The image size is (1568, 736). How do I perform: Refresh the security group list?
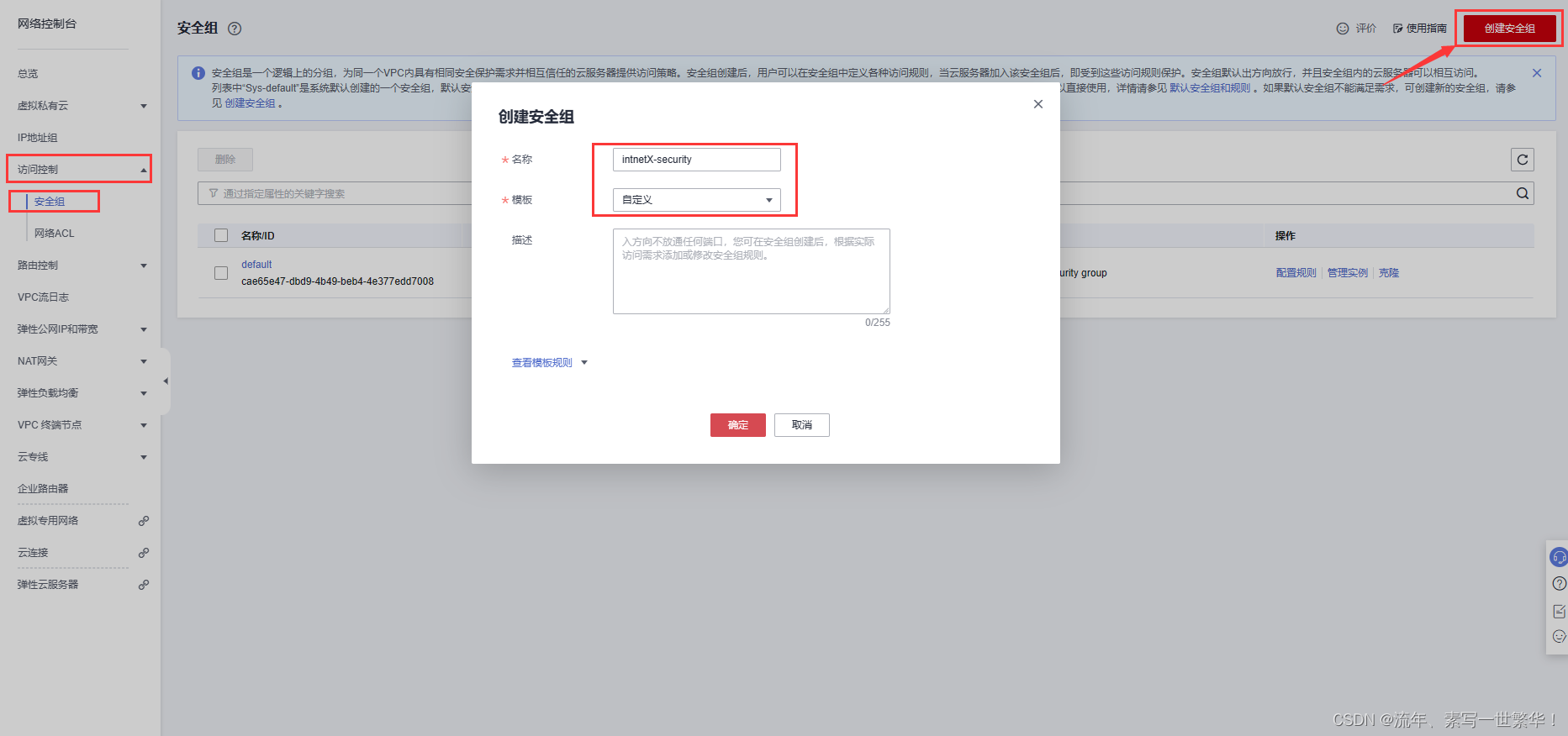(1523, 160)
